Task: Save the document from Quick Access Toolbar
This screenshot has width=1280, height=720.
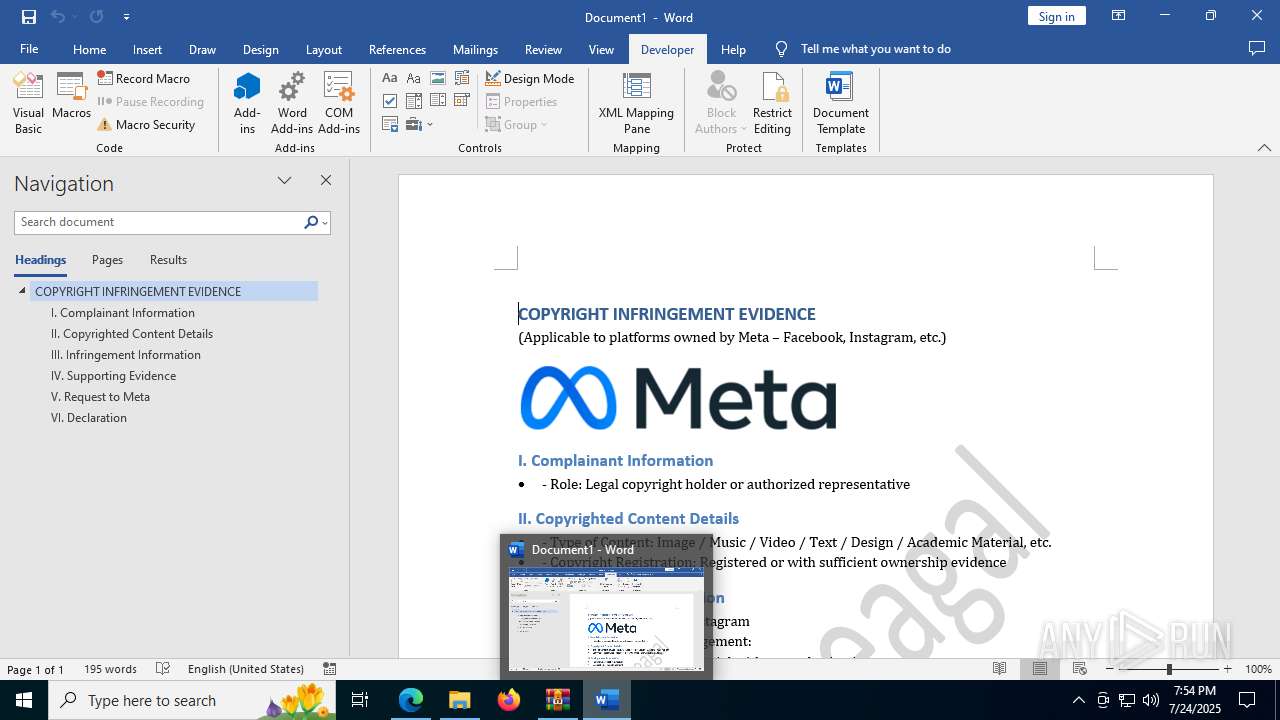Action: pos(29,17)
